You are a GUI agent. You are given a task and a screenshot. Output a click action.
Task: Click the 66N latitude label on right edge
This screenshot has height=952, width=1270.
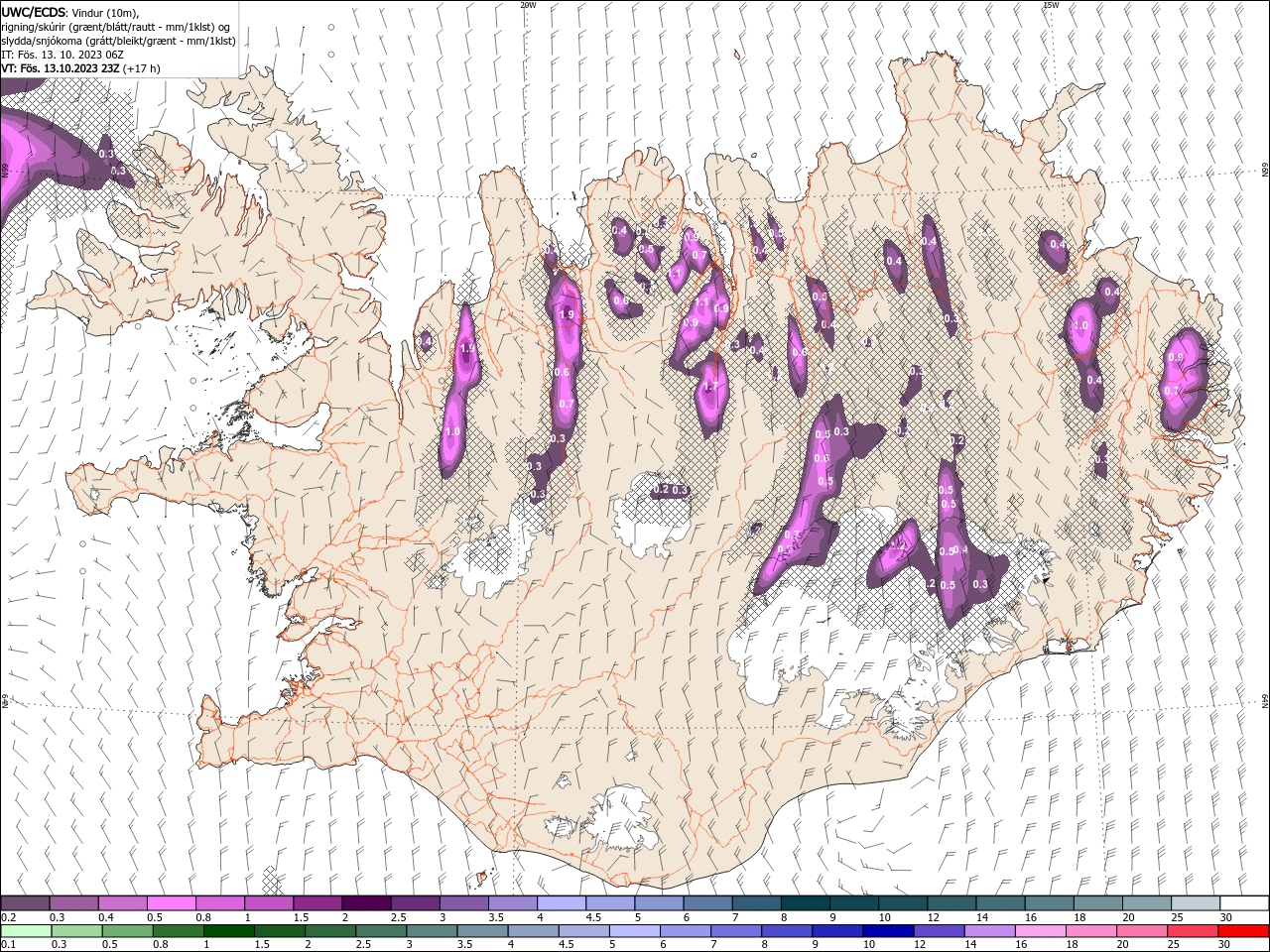[x=1264, y=169]
